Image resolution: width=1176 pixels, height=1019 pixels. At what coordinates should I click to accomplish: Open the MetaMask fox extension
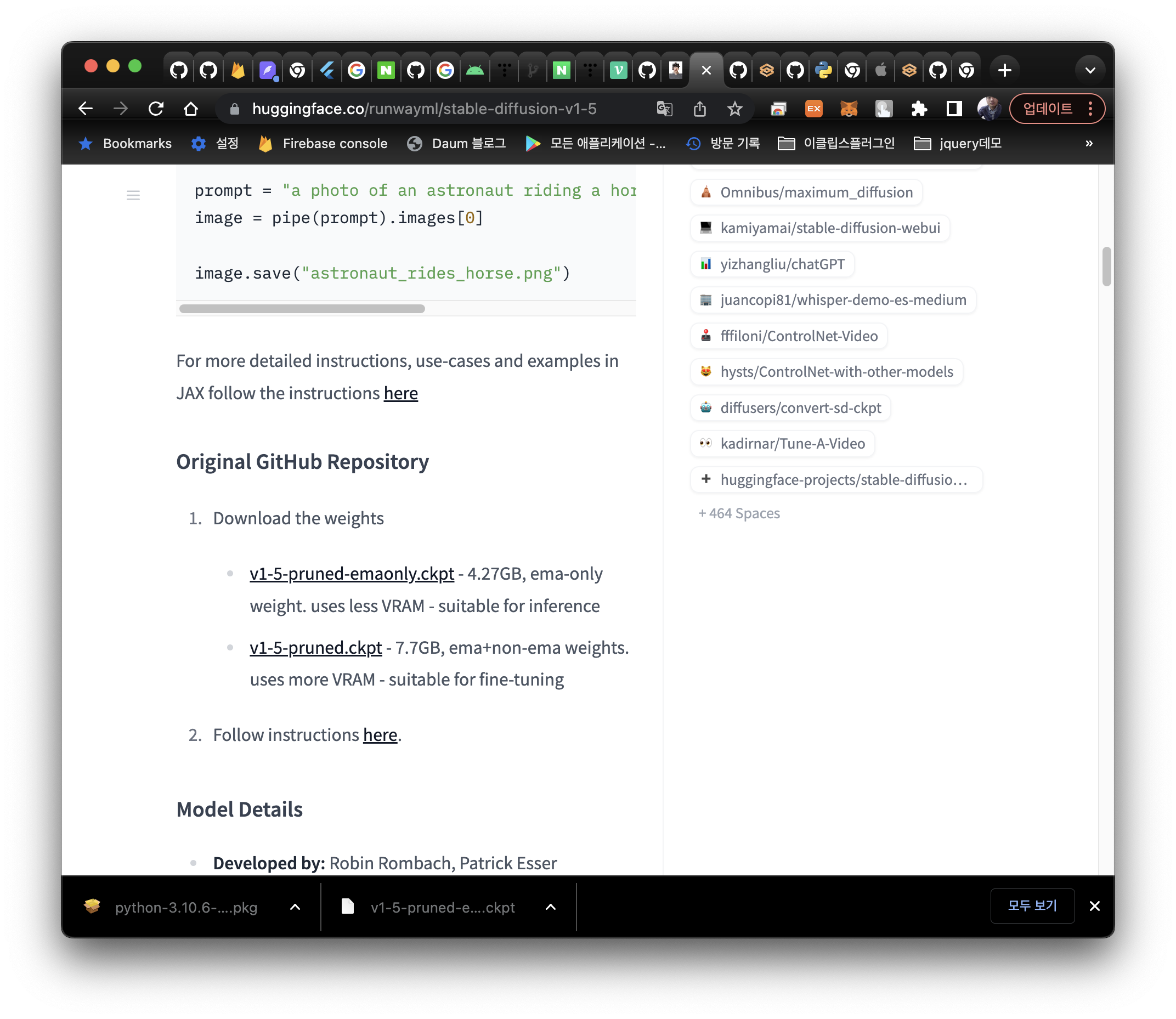(849, 109)
